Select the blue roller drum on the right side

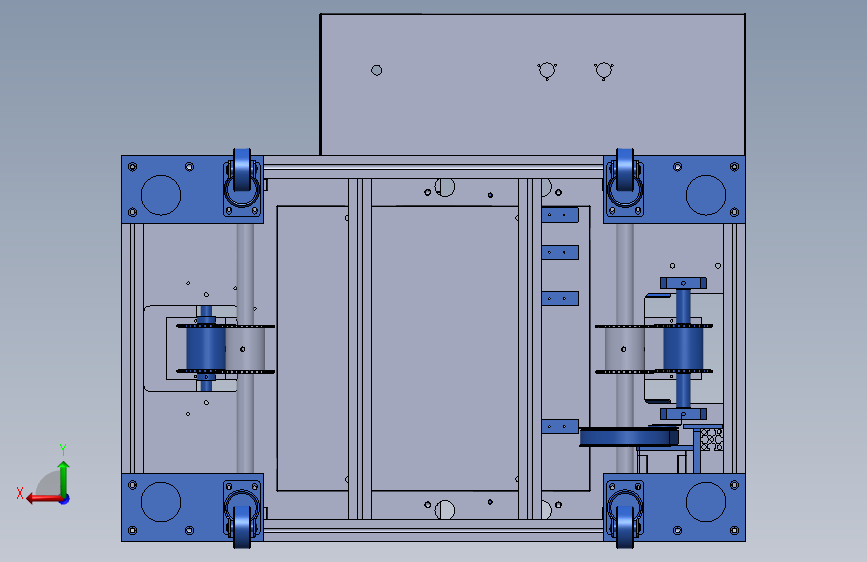(x=683, y=348)
